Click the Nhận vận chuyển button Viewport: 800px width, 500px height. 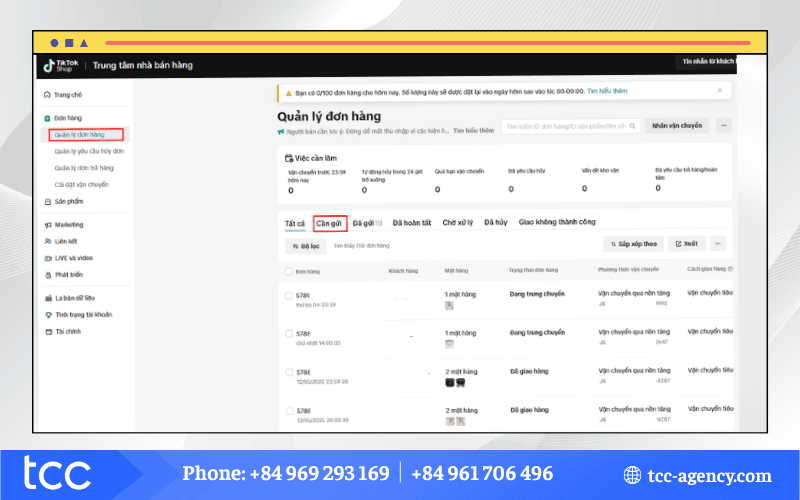pyautogui.click(x=677, y=126)
